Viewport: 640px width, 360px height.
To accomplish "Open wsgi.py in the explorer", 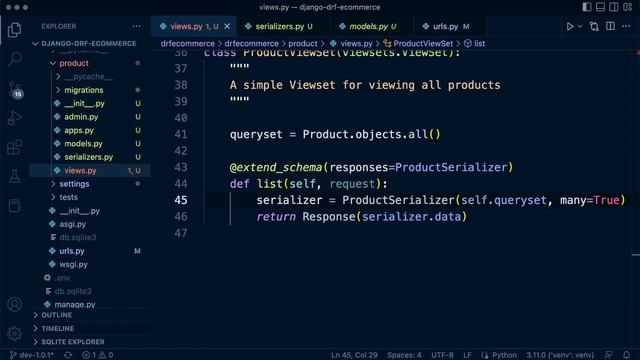I will (x=73, y=264).
